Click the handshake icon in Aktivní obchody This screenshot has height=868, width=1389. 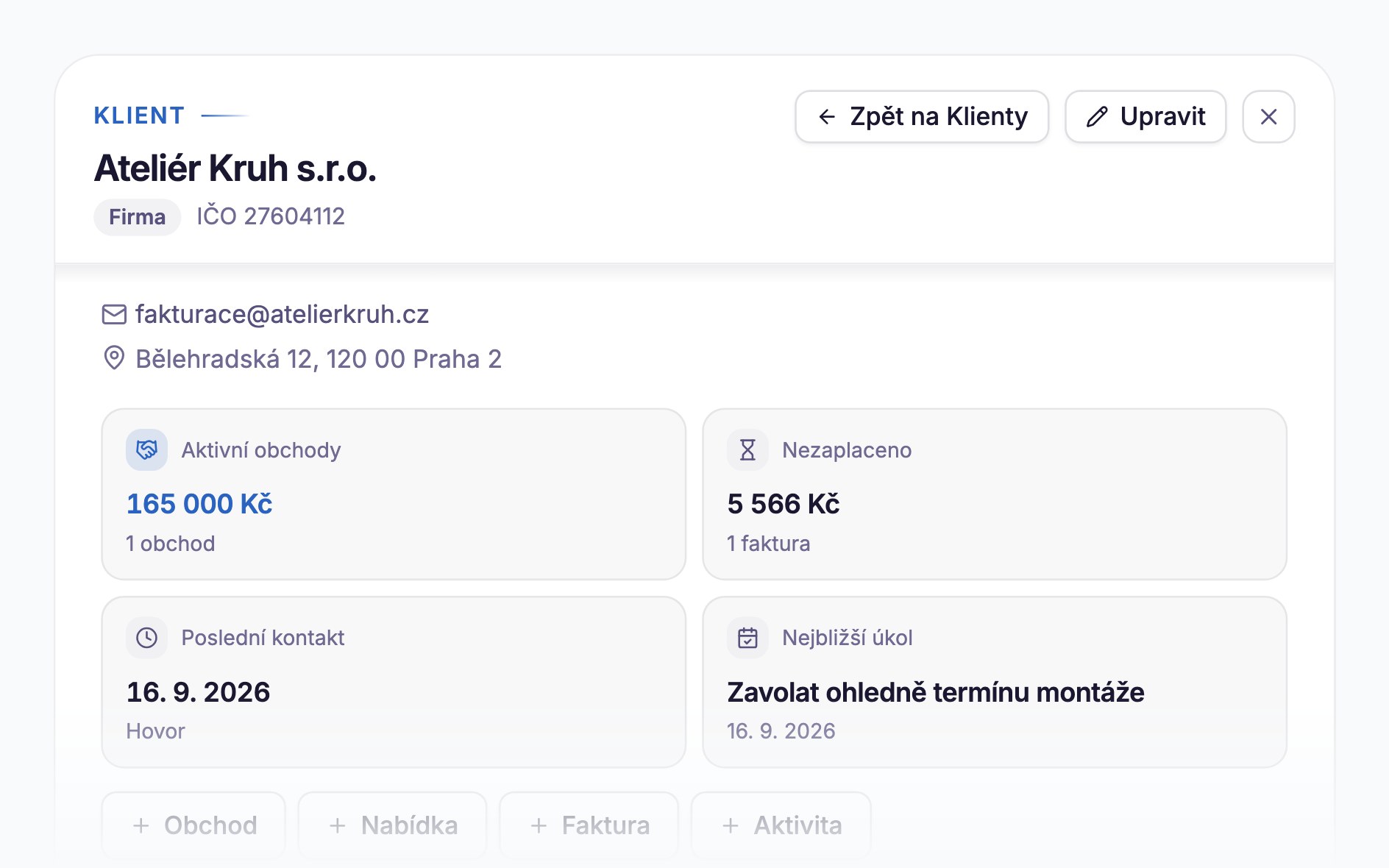146,449
